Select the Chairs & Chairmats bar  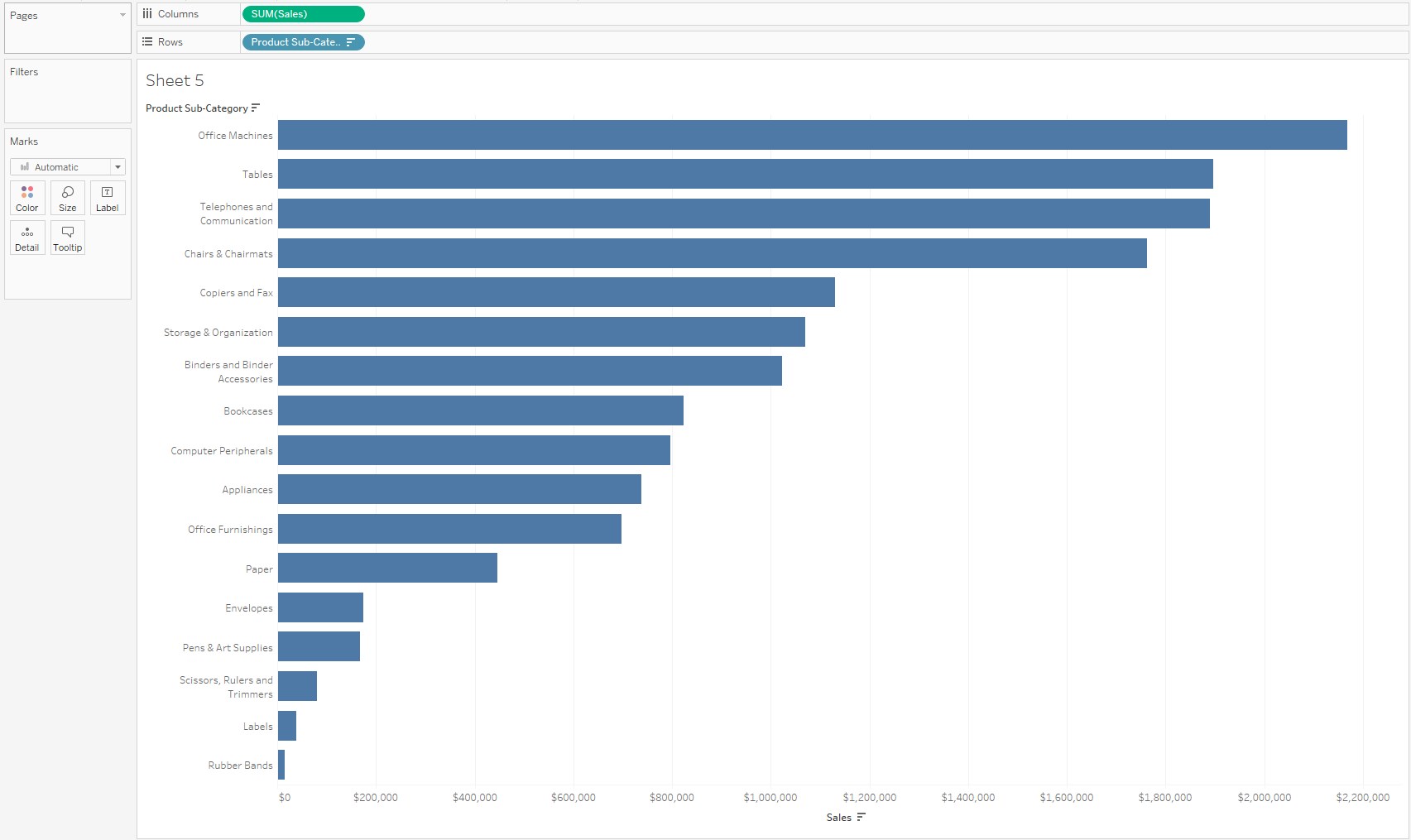[x=713, y=253]
